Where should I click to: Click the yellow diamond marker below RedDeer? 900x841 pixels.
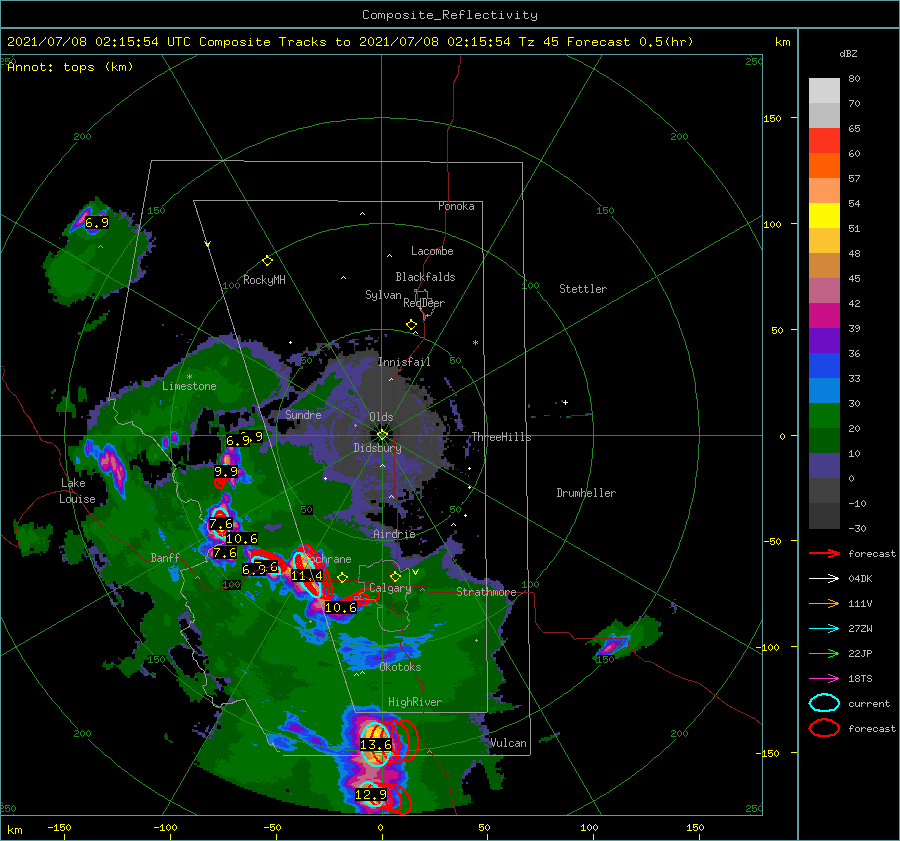point(411,325)
